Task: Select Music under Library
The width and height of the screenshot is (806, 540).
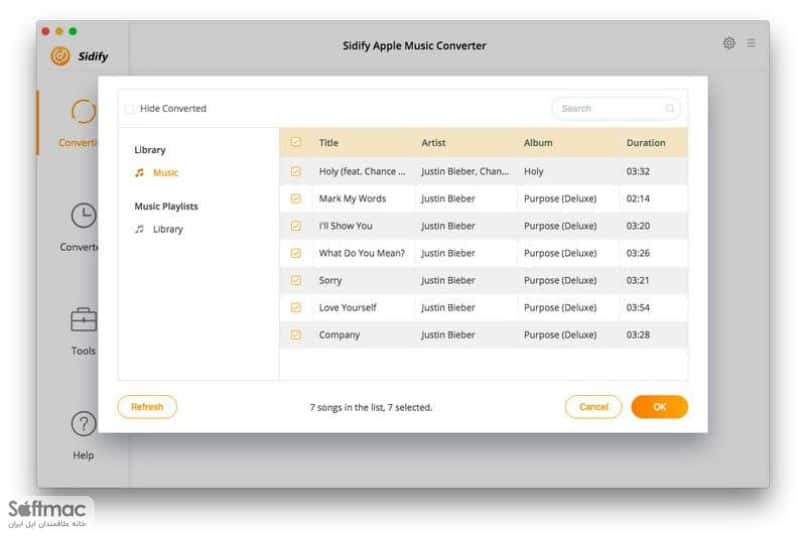Action: (166, 173)
